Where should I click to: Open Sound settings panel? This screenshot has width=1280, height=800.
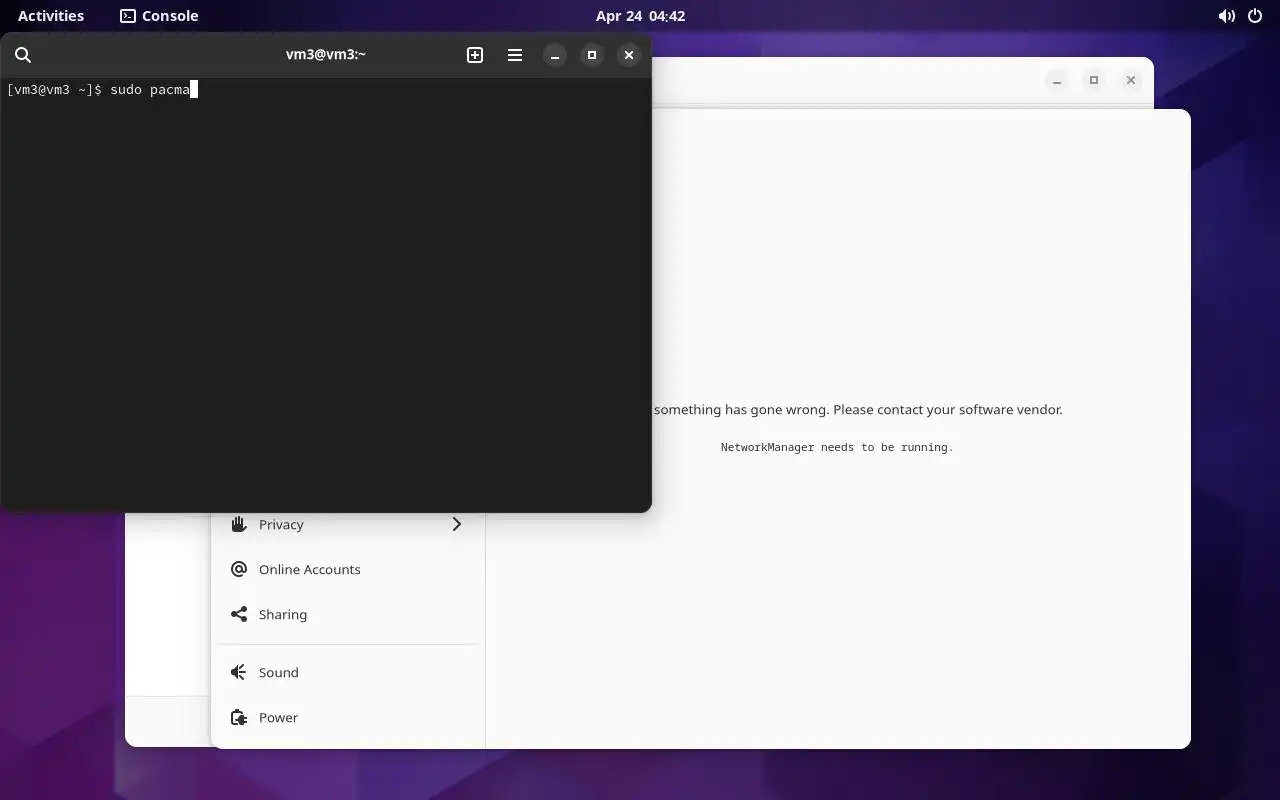pyautogui.click(x=348, y=672)
